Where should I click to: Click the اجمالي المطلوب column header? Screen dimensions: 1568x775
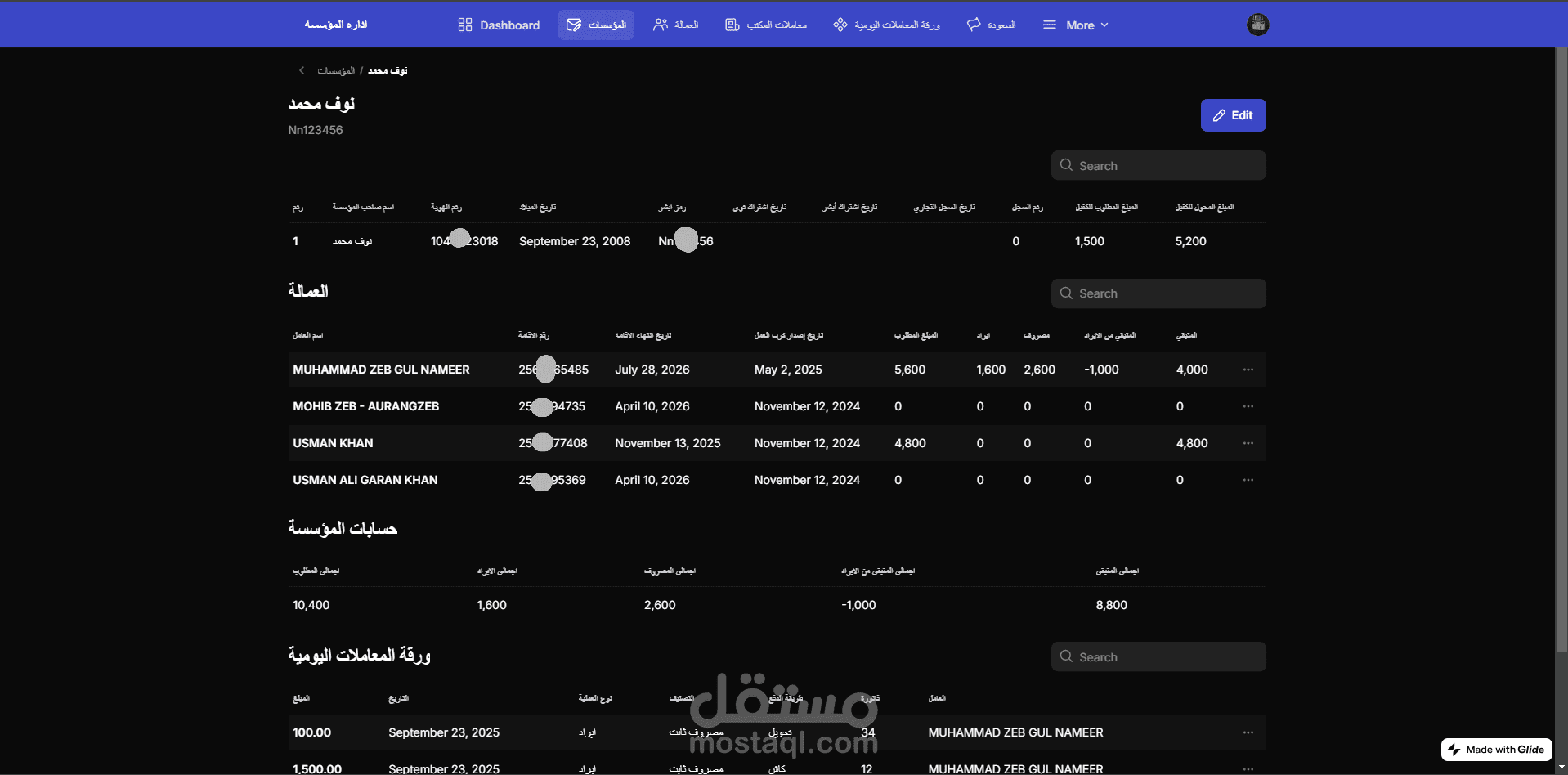(x=316, y=571)
